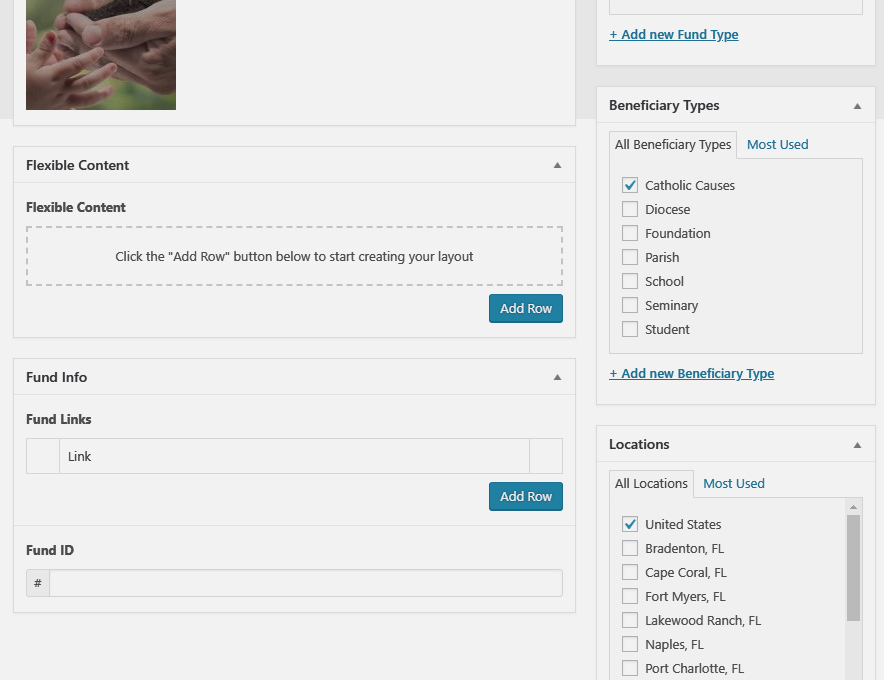Open the Add new Fund Type link
The width and height of the screenshot is (884, 680).
(674, 34)
